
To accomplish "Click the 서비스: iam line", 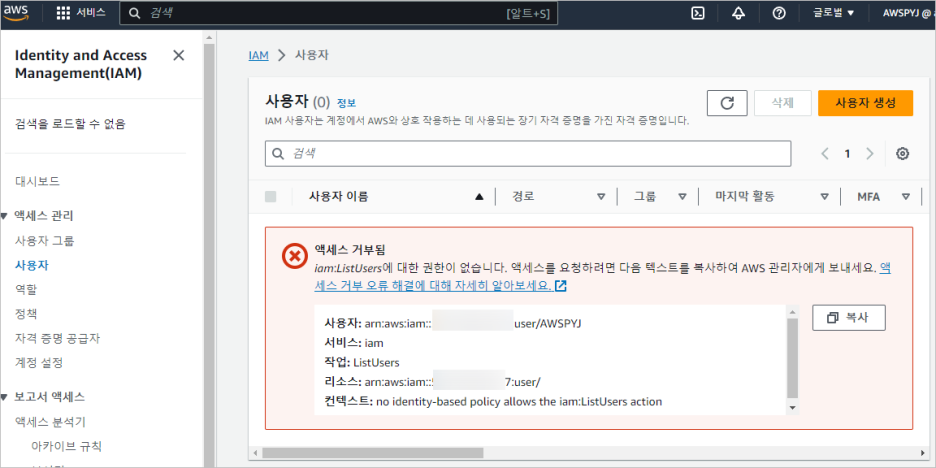I will [x=354, y=343].
